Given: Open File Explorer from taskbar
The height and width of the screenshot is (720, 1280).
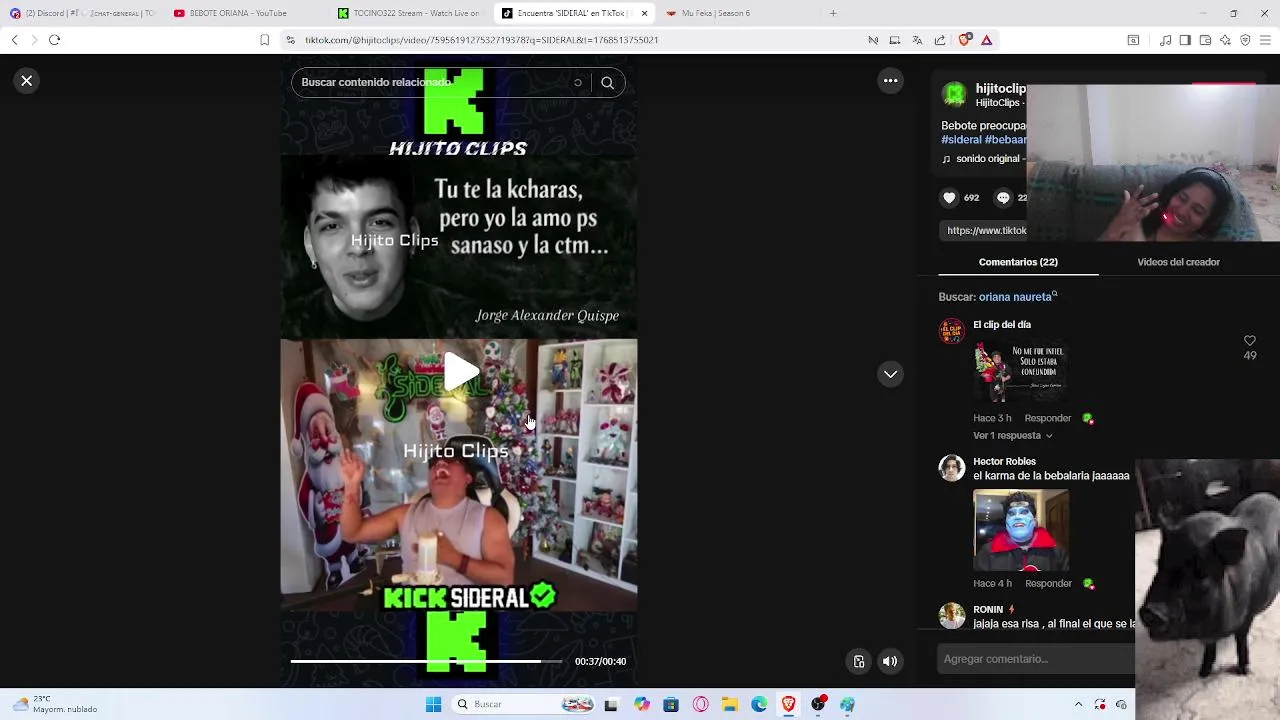Looking at the screenshot, I should click(730, 704).
